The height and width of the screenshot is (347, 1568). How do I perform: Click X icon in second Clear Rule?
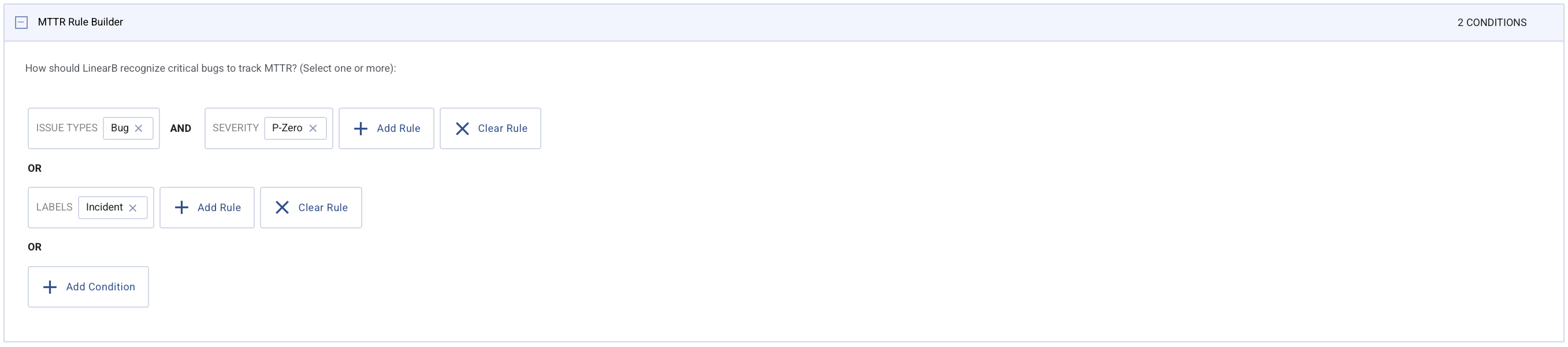pyautogui.click(x=282, y=208)
